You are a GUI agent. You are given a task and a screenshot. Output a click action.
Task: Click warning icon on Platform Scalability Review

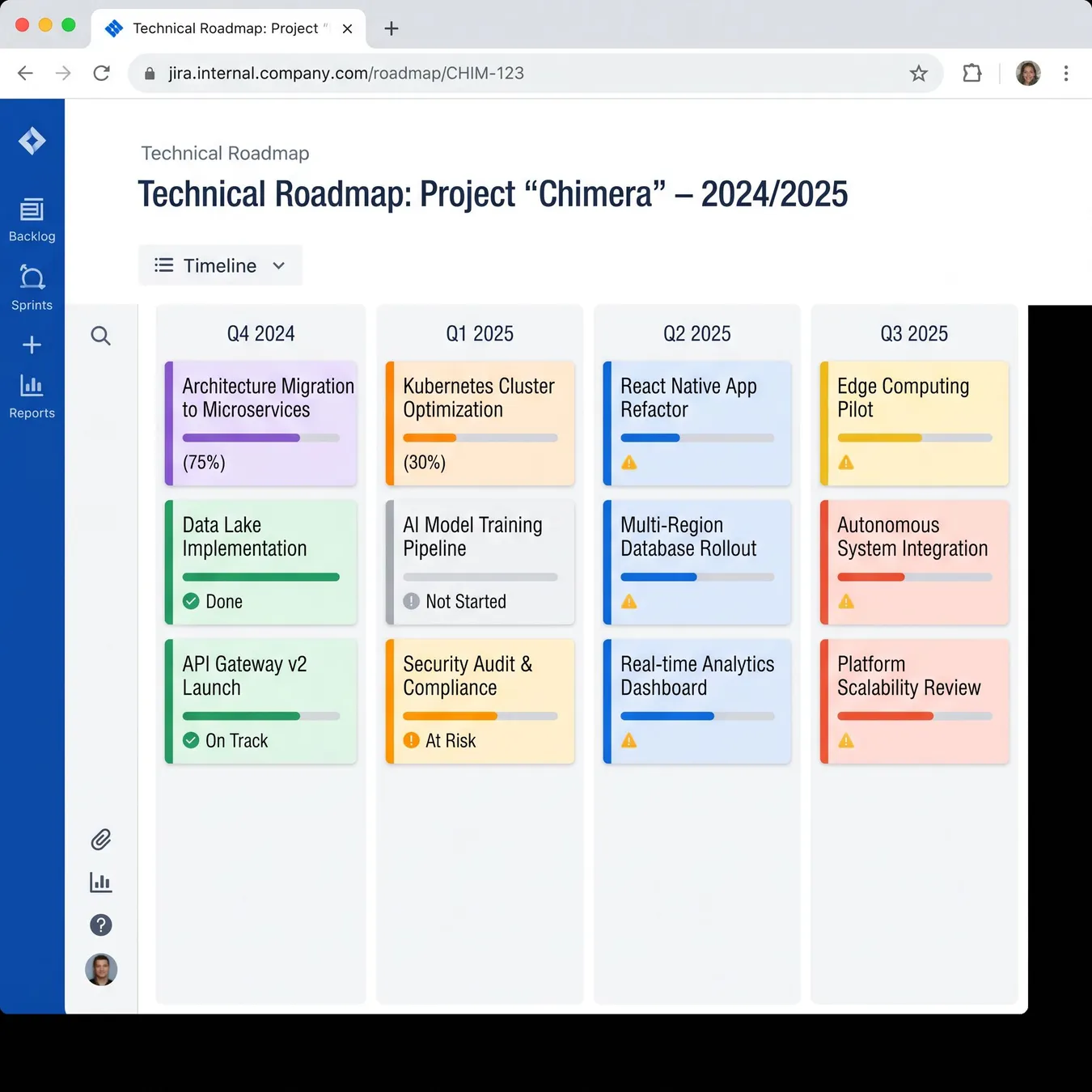pyautogui.click(x=846, y=741)
